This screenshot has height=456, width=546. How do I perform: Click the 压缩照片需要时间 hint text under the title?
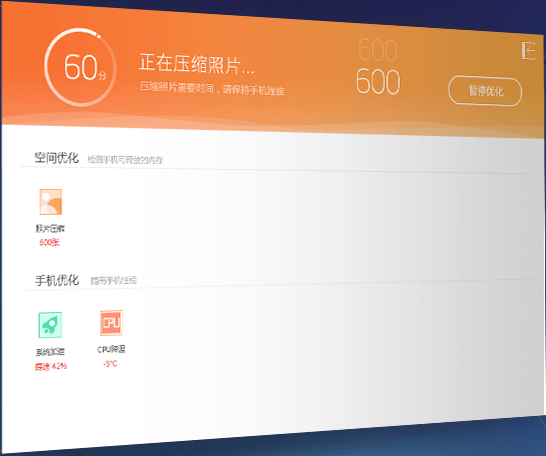pyautogui.click(x=212, y=88)
